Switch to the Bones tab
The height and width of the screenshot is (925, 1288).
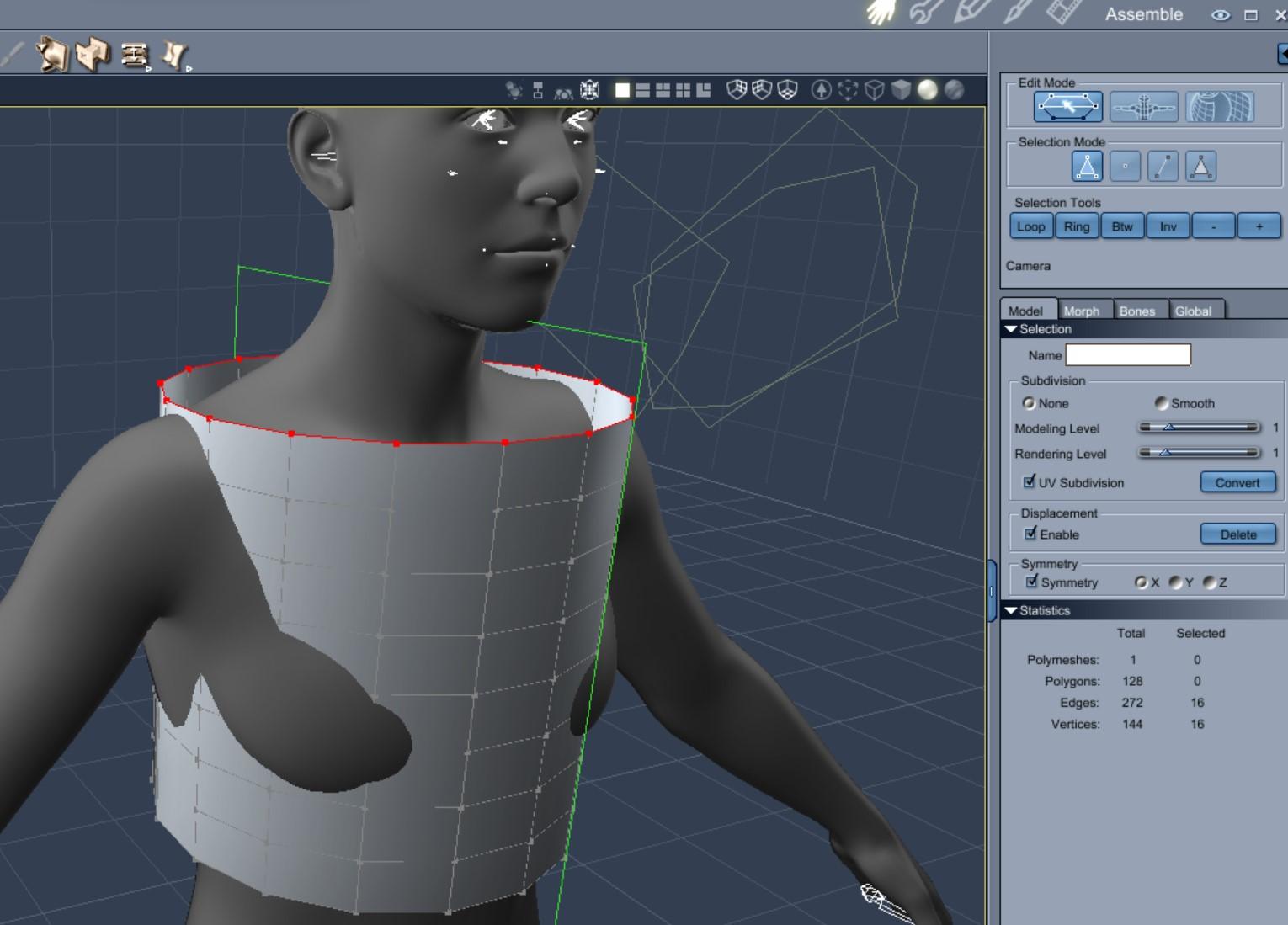coord(1137,311)
